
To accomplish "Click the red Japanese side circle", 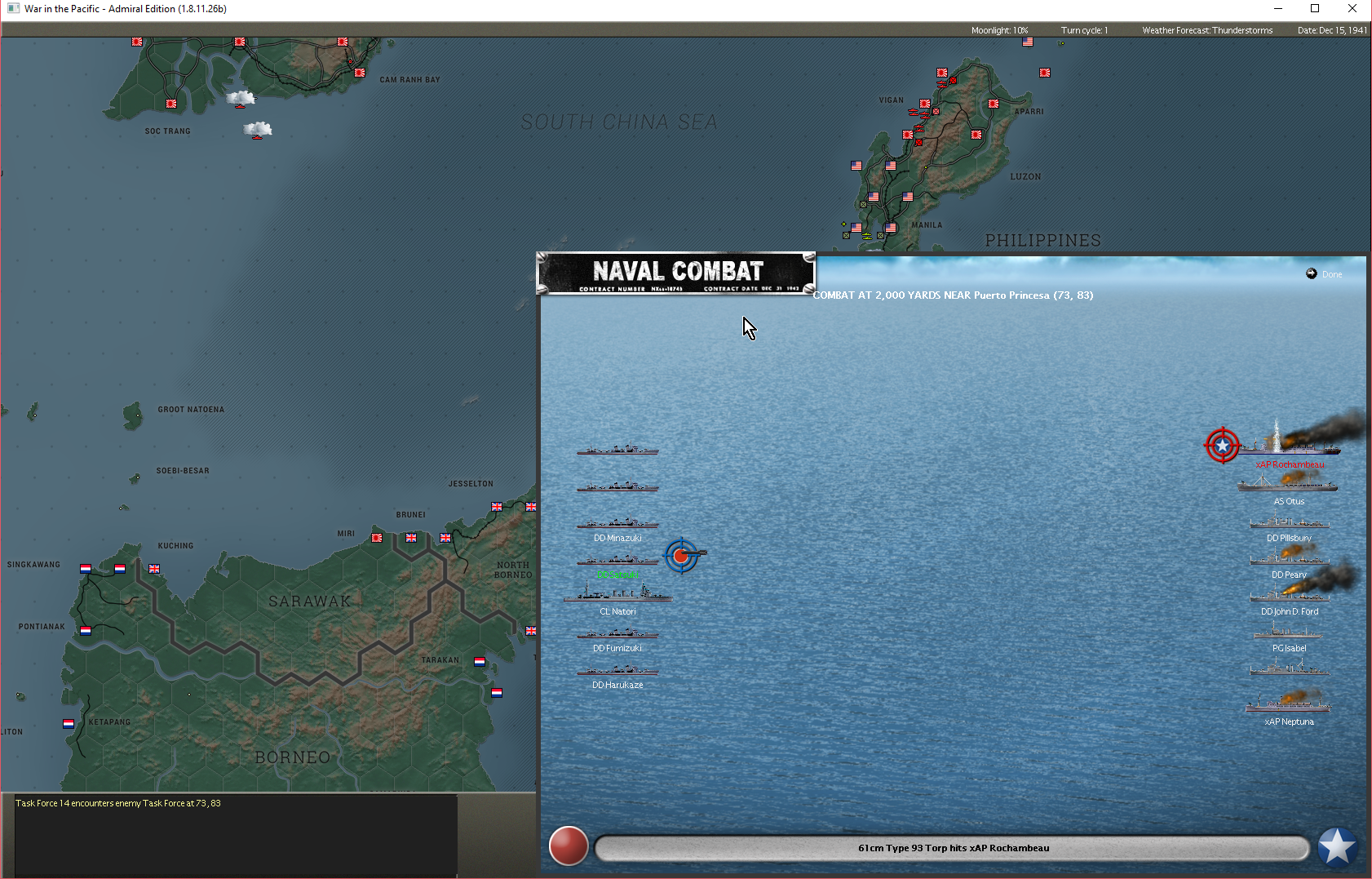I will (569, 846).
